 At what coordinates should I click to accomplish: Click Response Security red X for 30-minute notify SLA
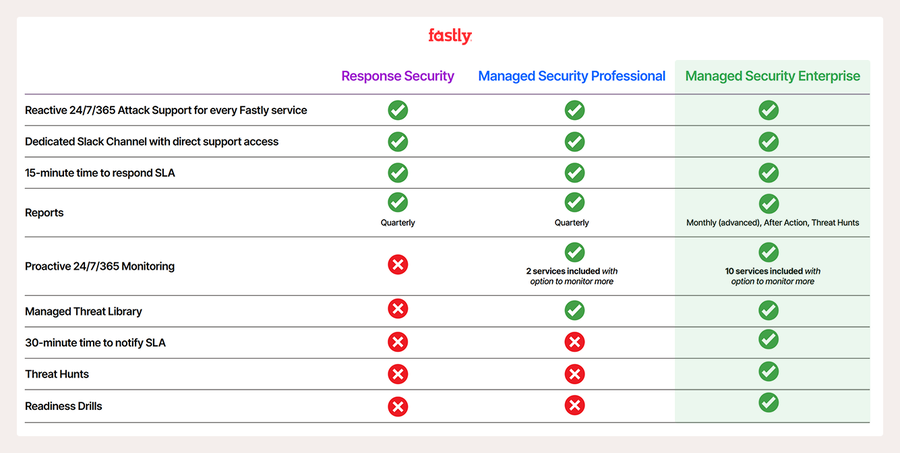coord(397,342)
